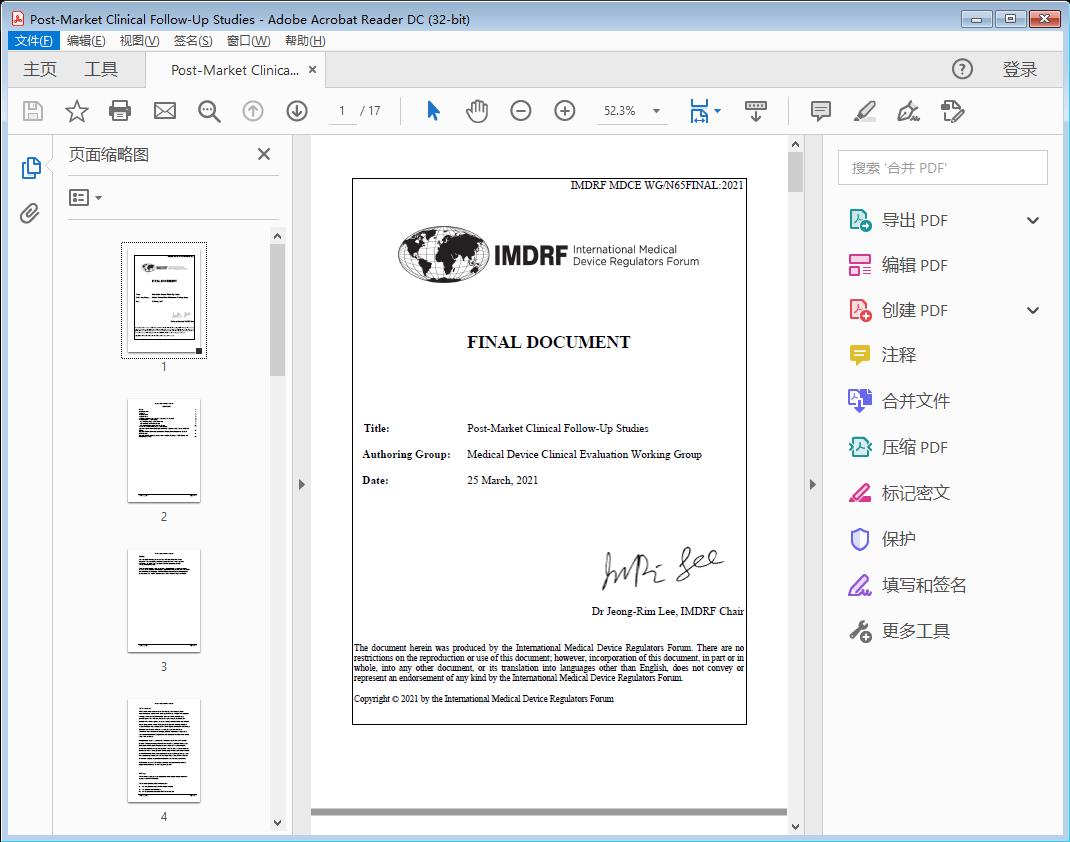Collapse the right tools pane arrow

(x=813, y=485)
